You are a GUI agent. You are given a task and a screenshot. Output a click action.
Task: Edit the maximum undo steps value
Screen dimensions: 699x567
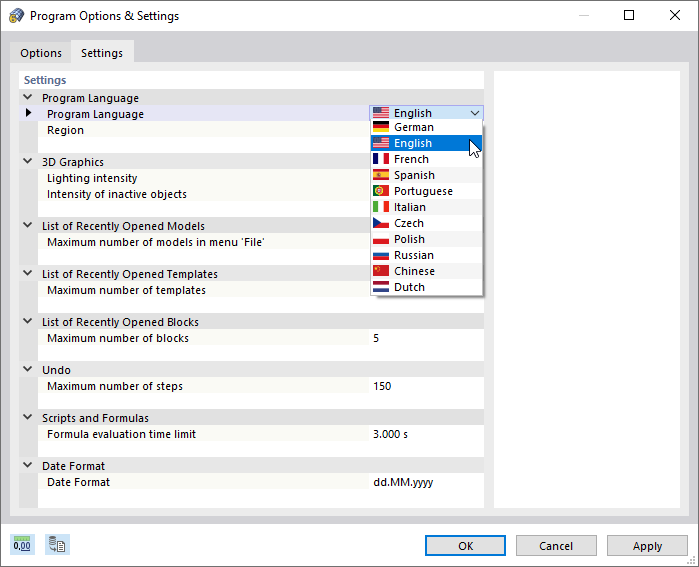click(x=424, y=386)
